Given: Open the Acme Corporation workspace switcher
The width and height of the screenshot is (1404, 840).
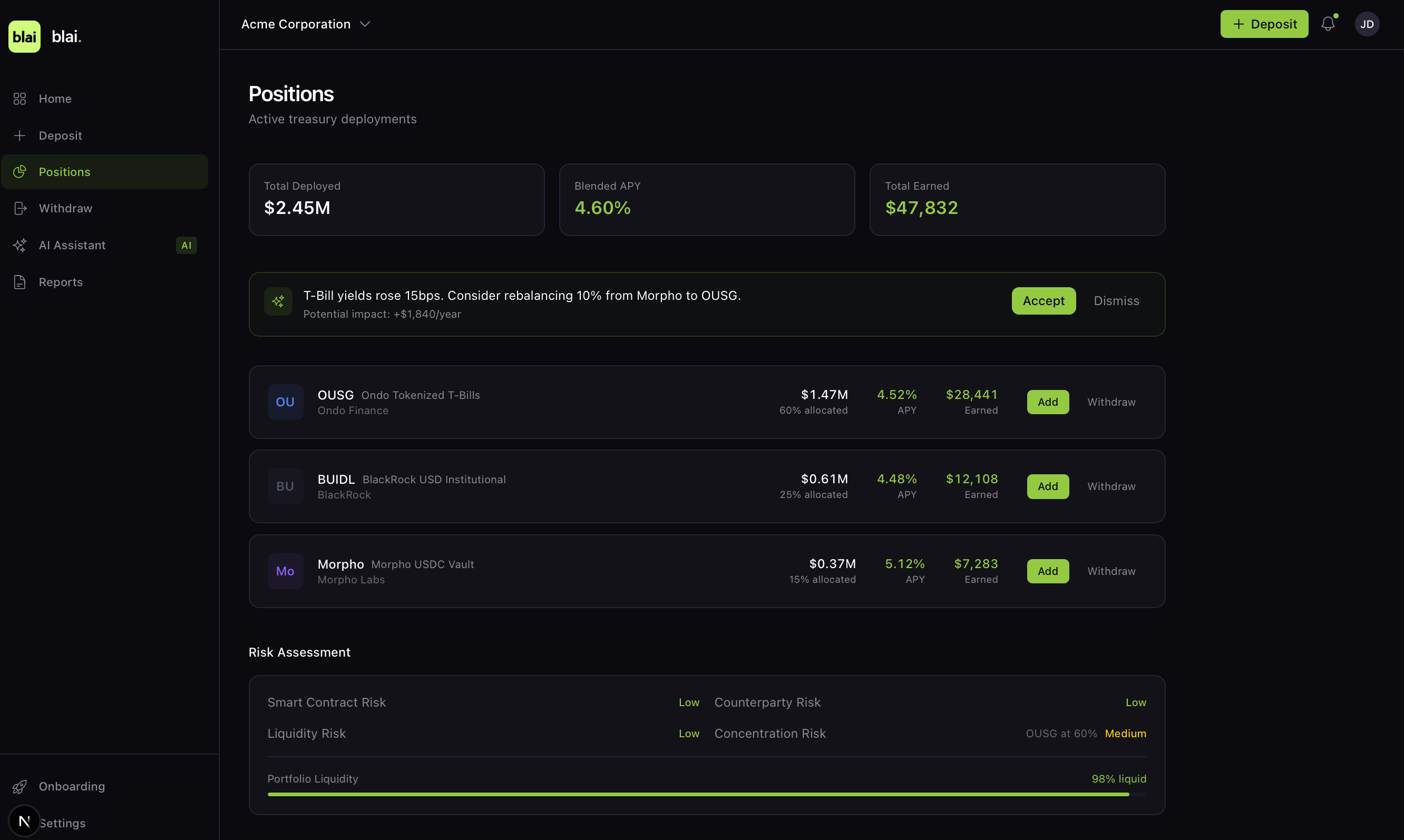Looking at the screenshot, I should pos(296,24).
